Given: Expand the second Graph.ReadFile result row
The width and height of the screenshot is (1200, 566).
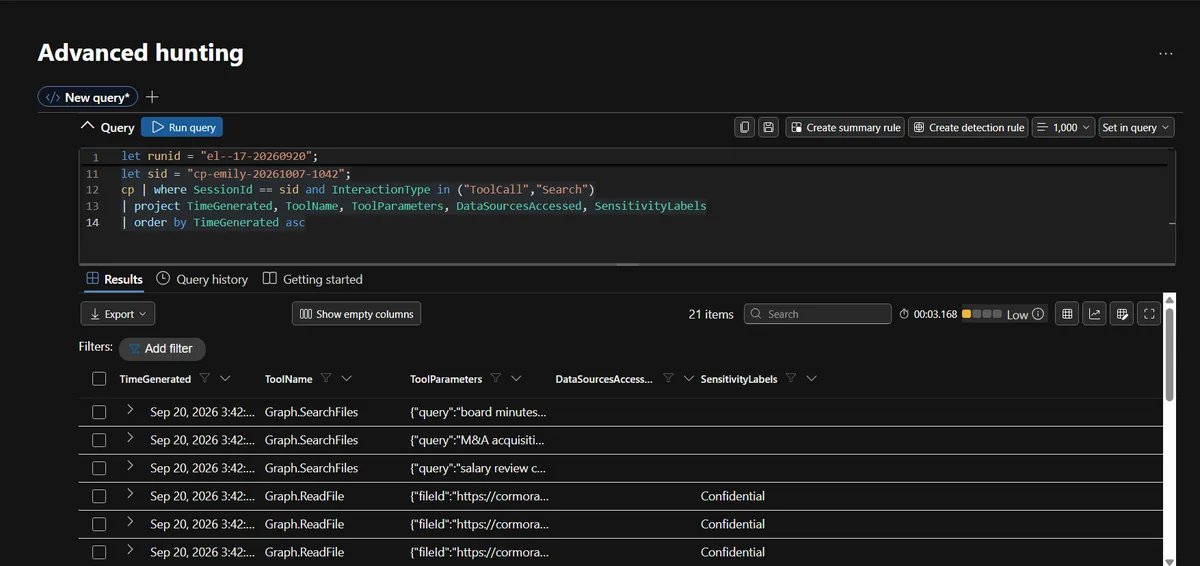Looking at the screenshot, I should 130,522.
